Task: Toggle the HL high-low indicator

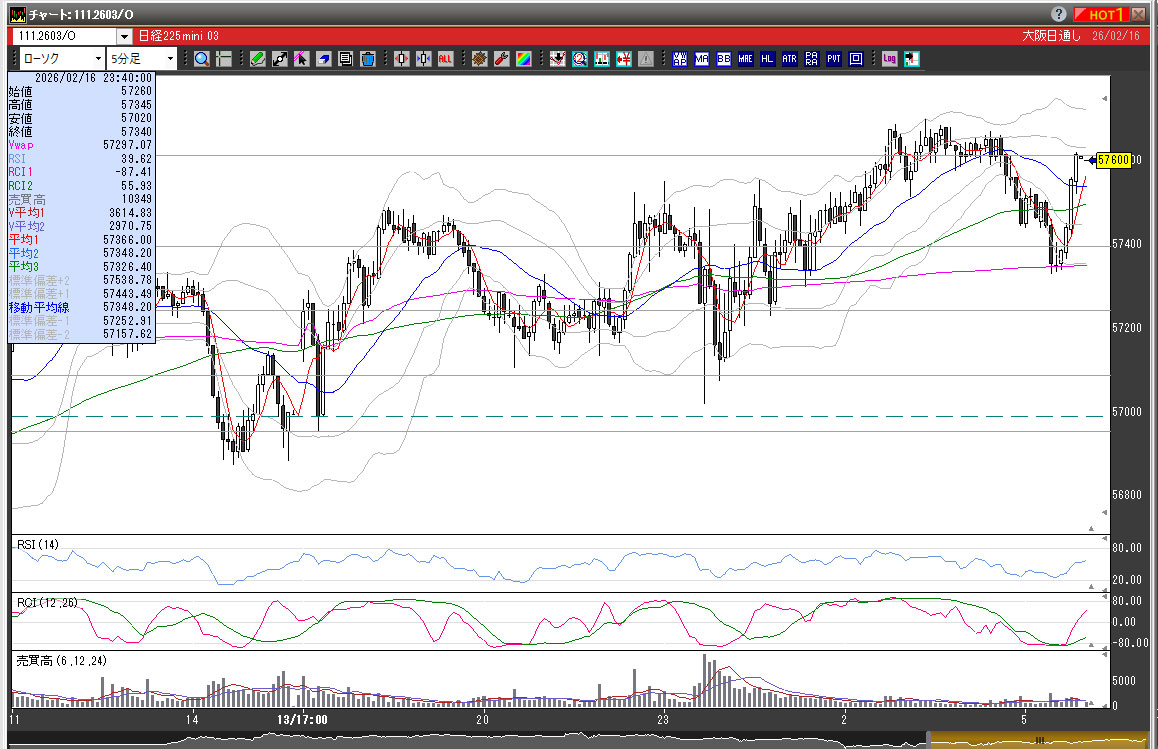Action: pyautogui.click(x=767, y=59)
